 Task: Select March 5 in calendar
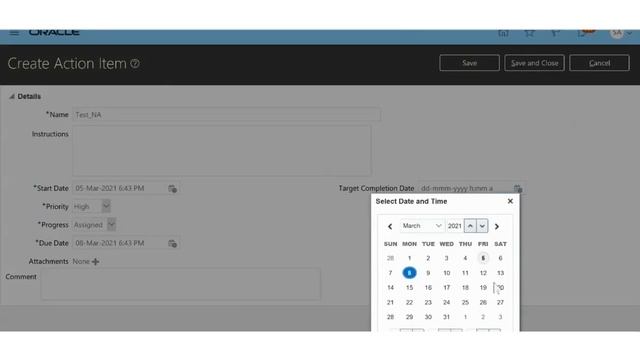click(x=483, y=258)
